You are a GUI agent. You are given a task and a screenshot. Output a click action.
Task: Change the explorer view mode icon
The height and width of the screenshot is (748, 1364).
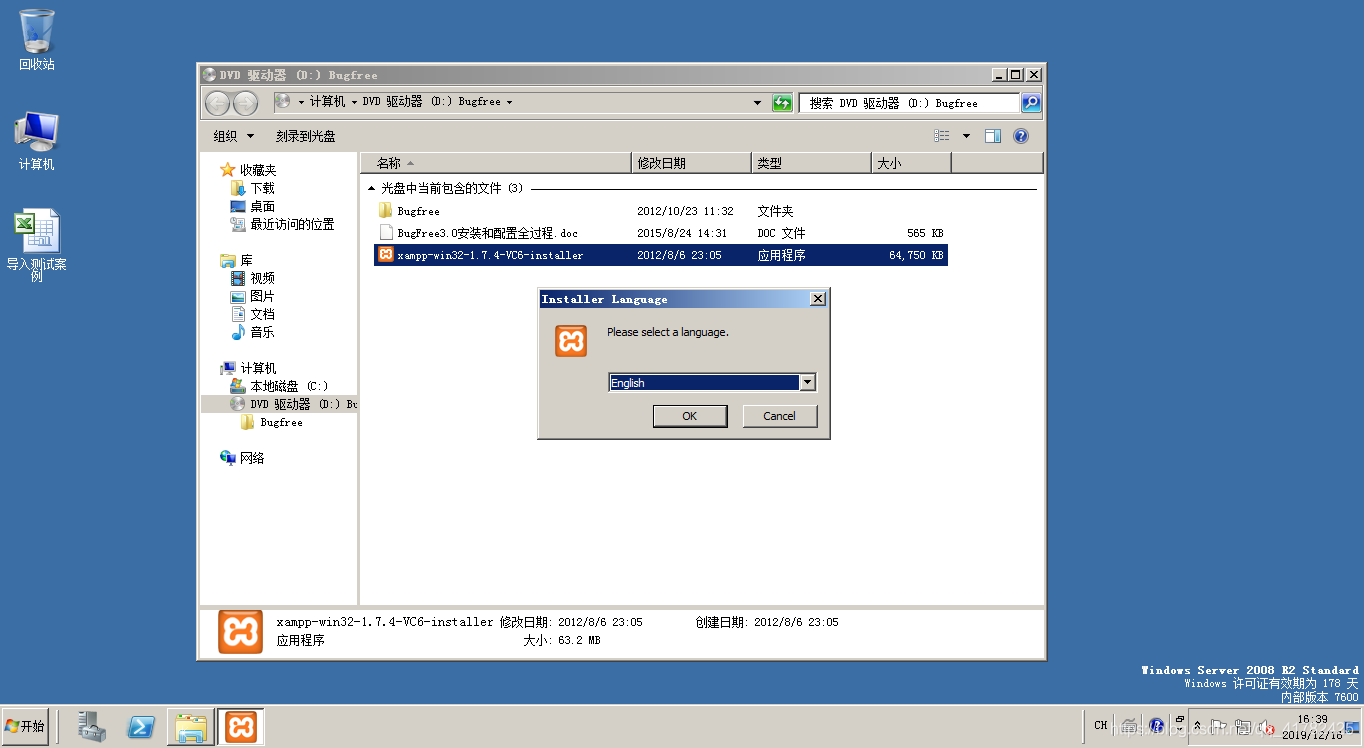tap(942, 136)
